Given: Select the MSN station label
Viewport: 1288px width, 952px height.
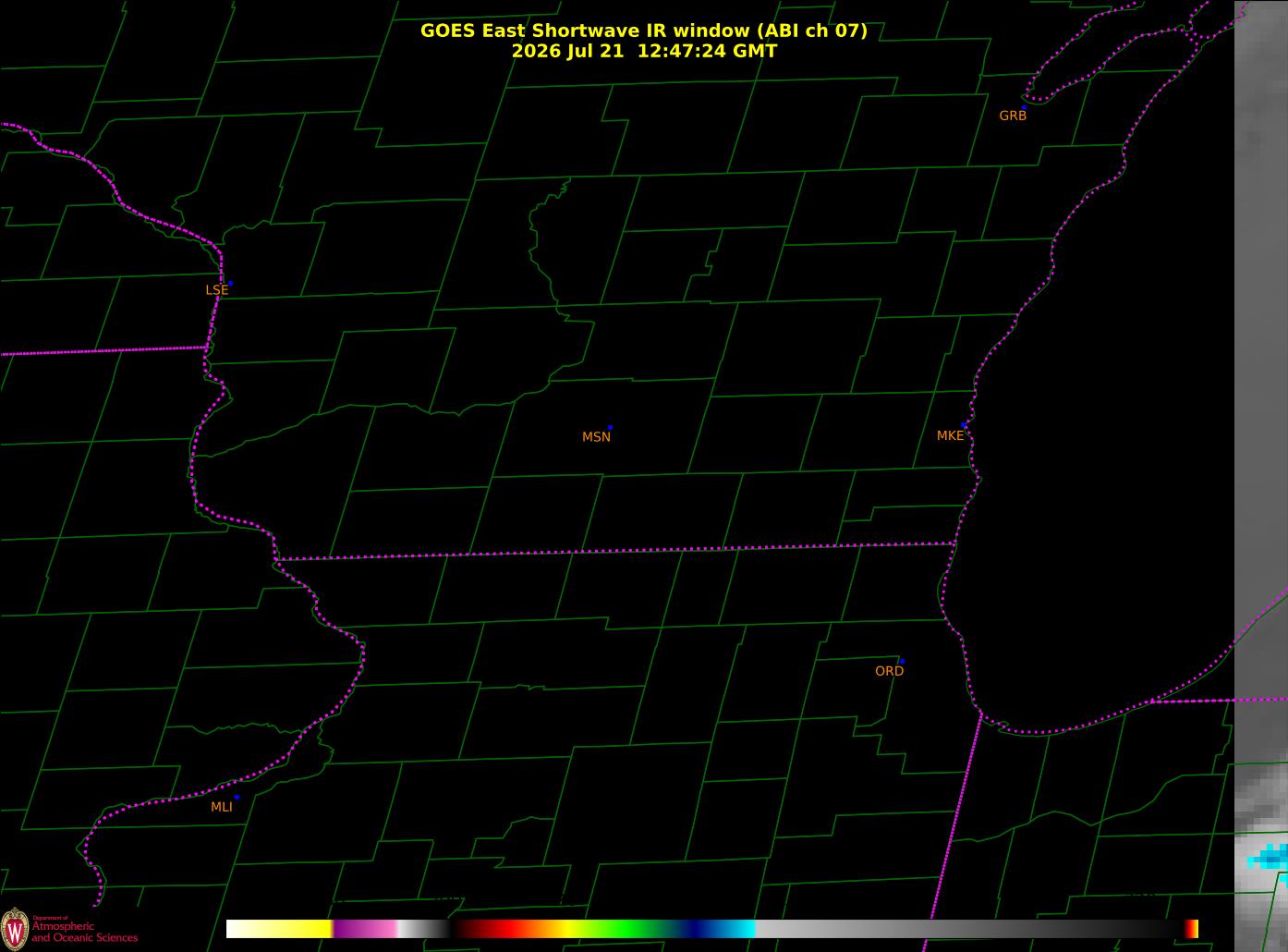Looking at the screenshot, I should 596,436.
